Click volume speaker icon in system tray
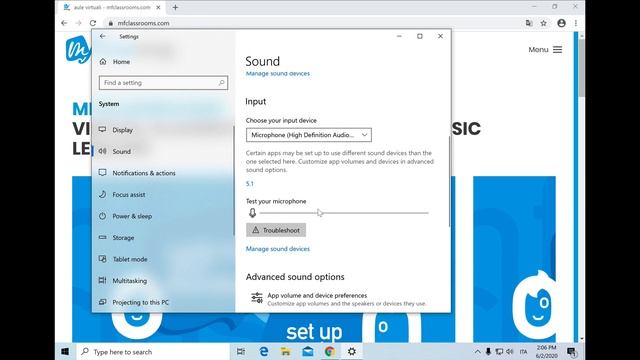Viewport: 640px width, 360px height. coord(510,351)
